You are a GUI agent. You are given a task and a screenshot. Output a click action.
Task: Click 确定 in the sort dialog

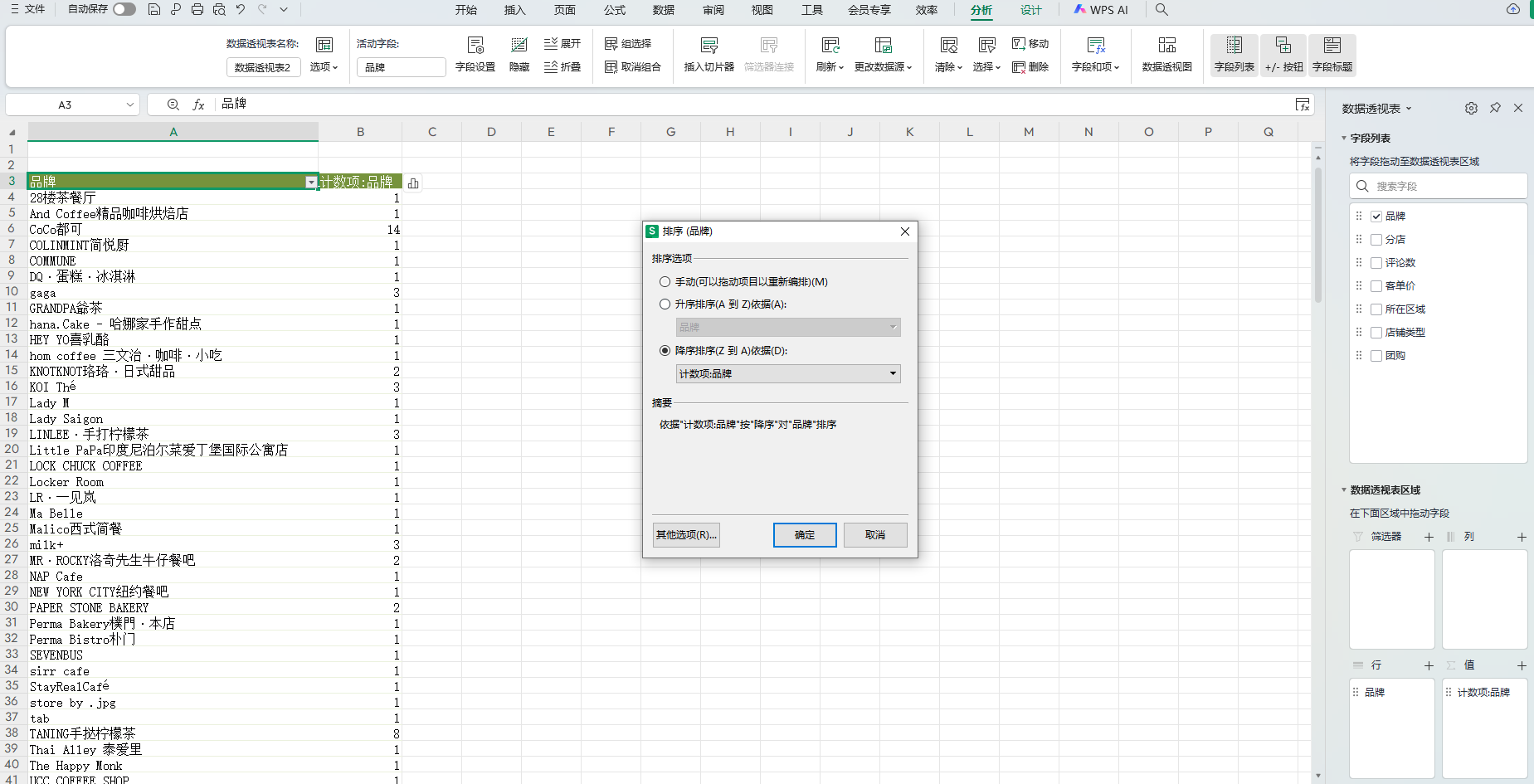tap(805, 535)
